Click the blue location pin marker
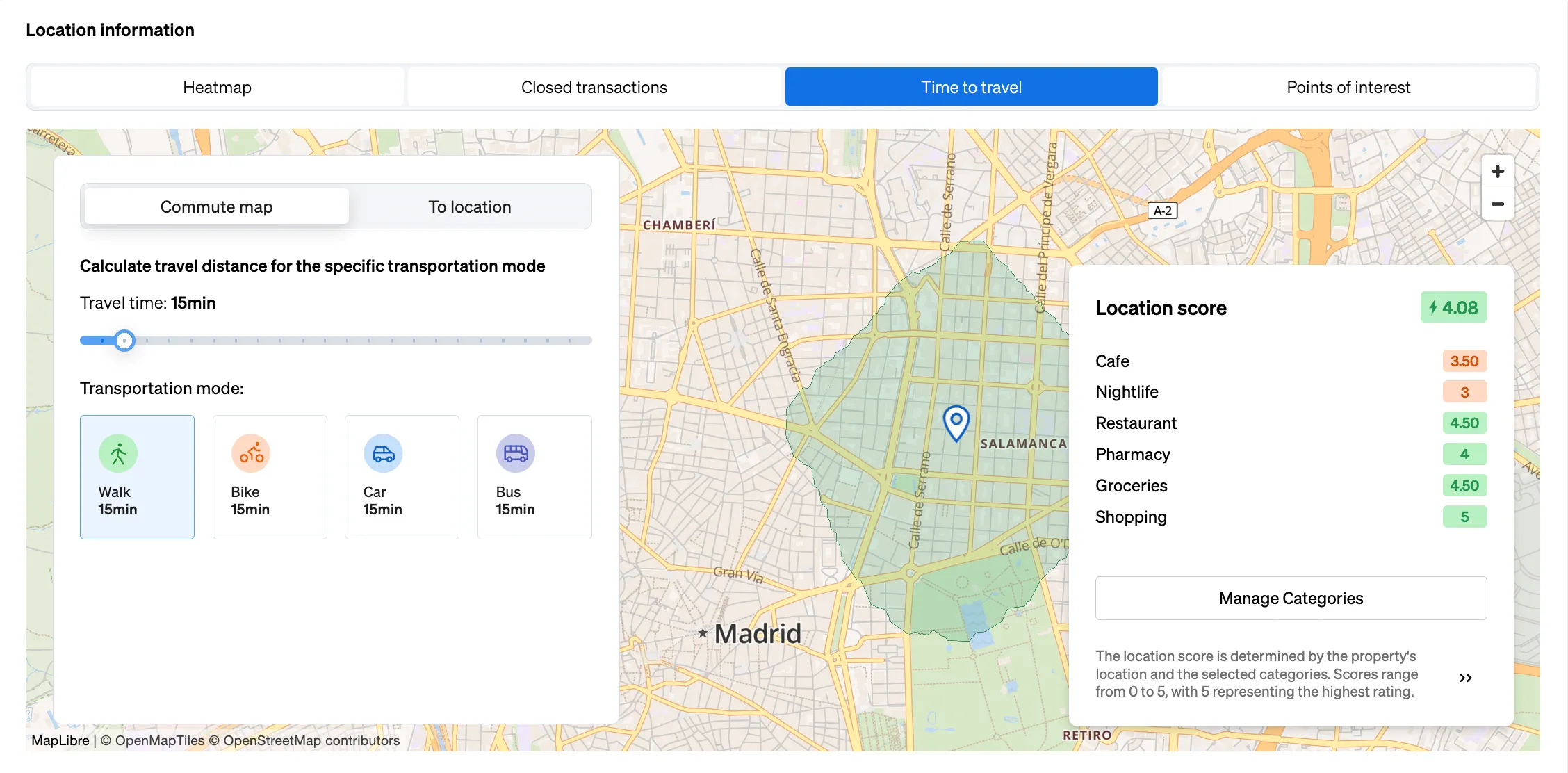The image size is (1568, 773). 956,423
